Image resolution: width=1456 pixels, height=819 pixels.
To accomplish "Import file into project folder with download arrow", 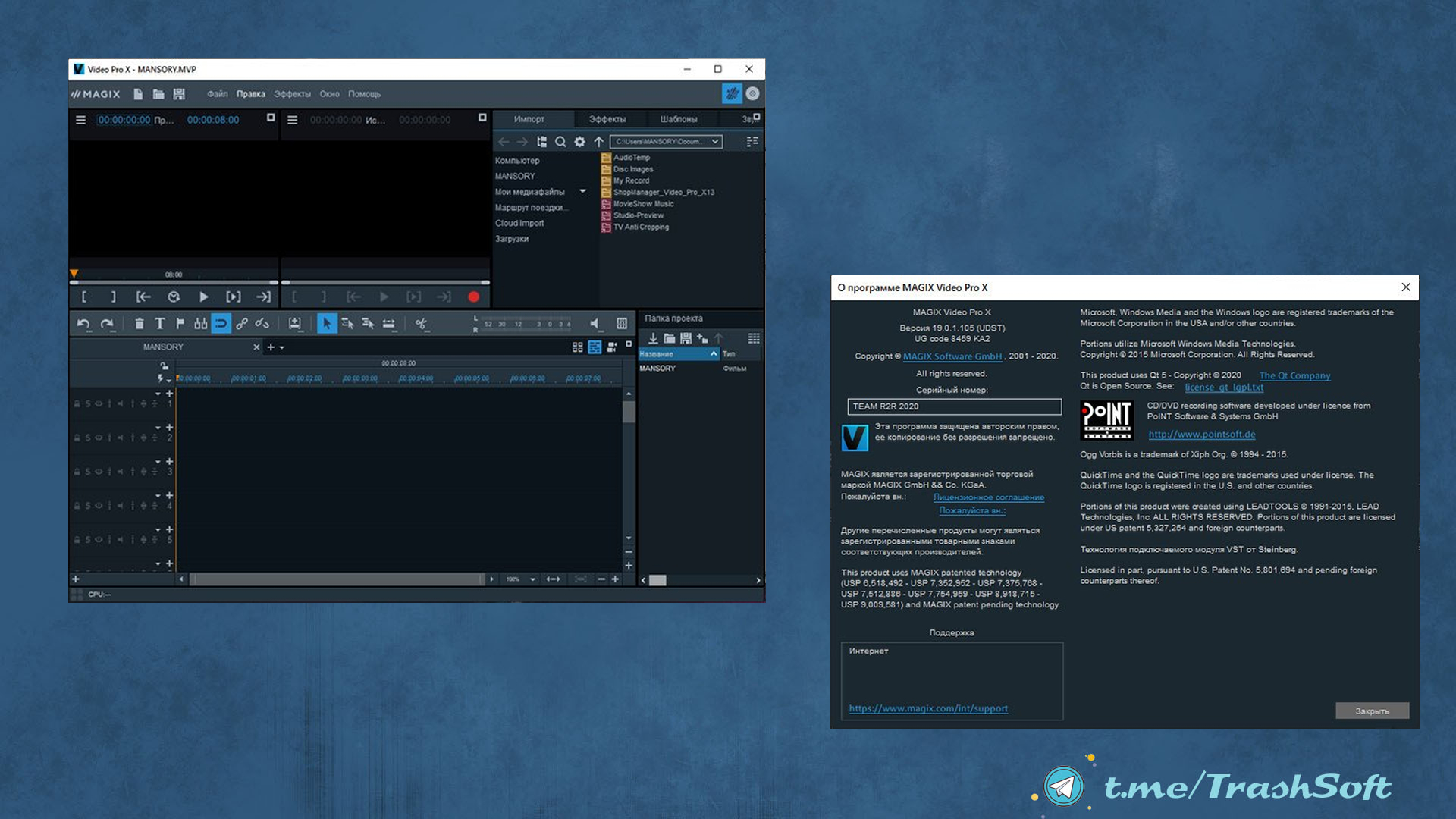I will 652,338.
